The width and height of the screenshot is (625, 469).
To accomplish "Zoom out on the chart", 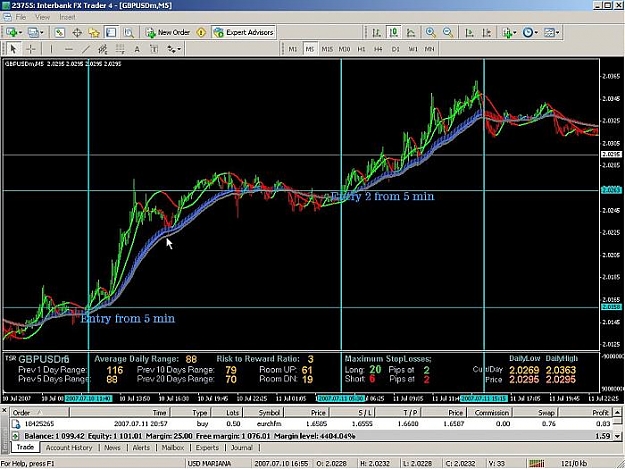I will tap(448, 33).
